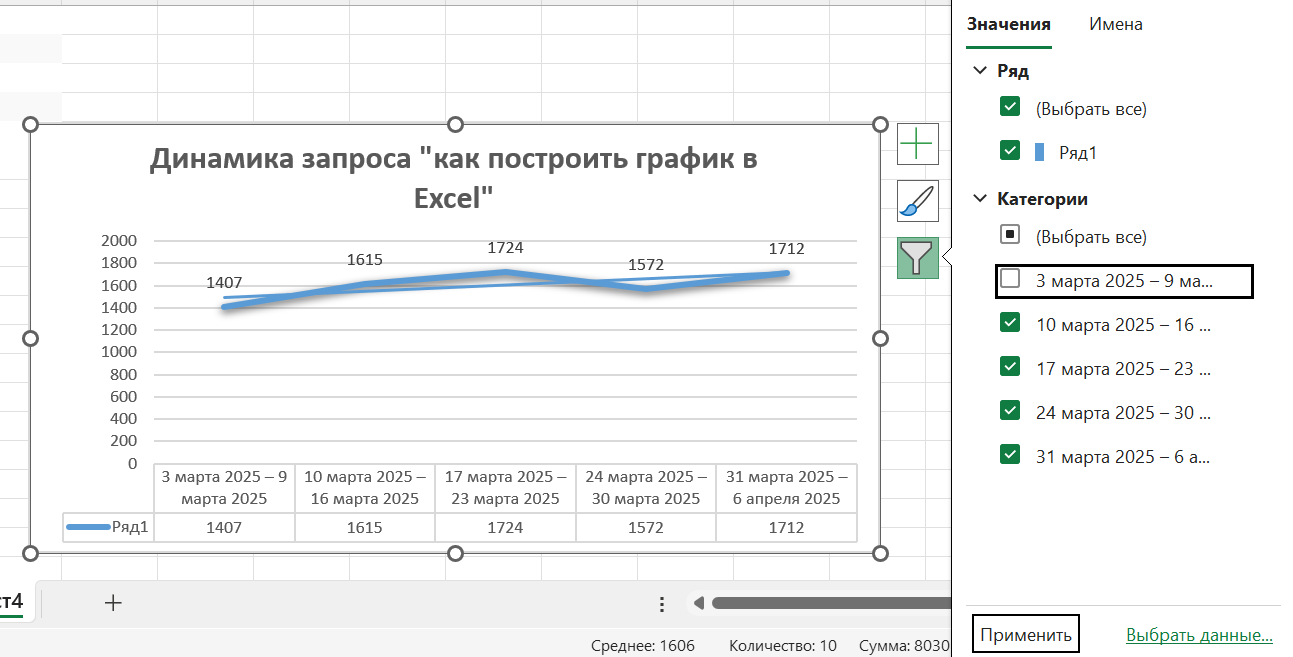Image resolution: width=1293 pixels, height=657 pixels.
Task: Click the Ряд1 legend line marker in data table
Action: pos(88,527)
